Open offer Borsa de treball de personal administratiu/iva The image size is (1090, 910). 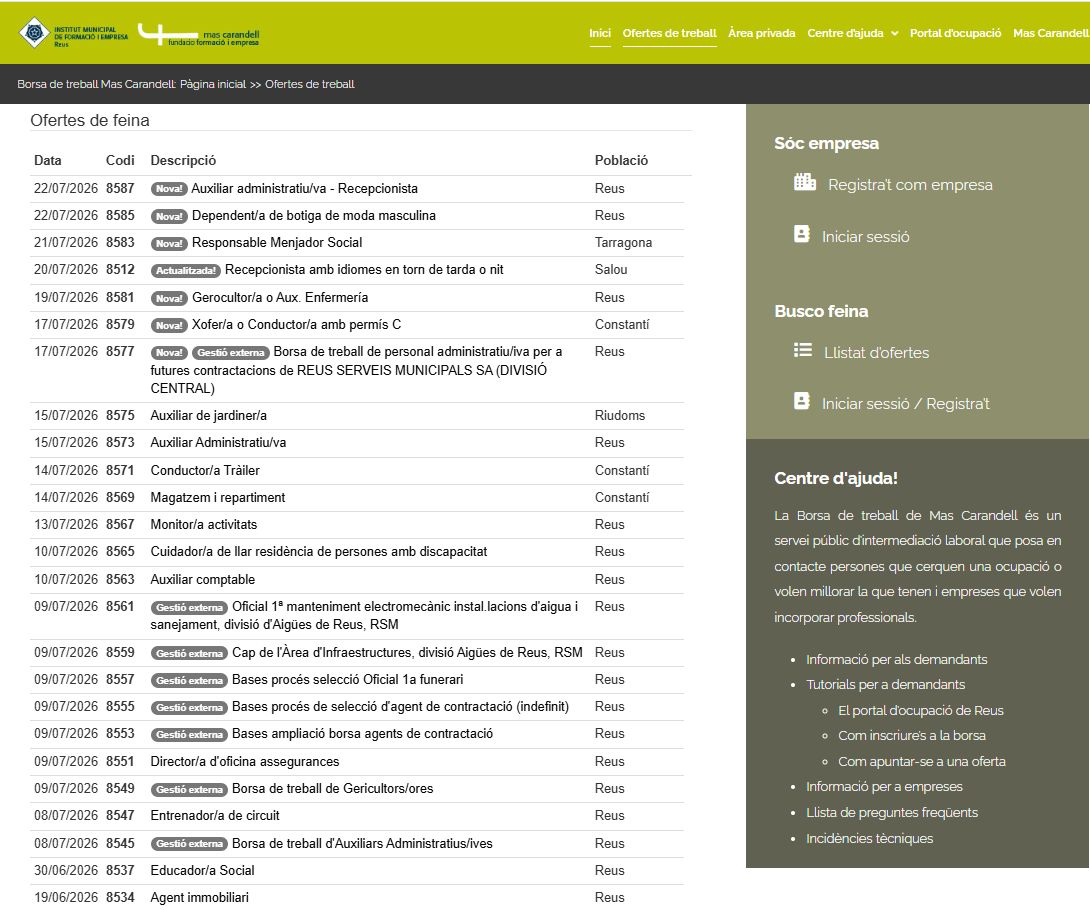pyautogui.click(x=357, y=370)
